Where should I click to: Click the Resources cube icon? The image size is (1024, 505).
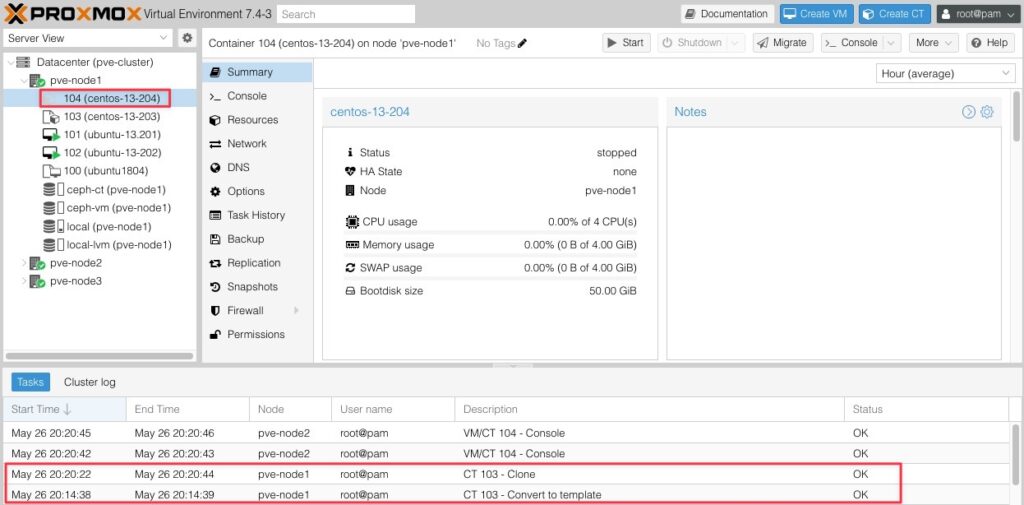(215, 120)
